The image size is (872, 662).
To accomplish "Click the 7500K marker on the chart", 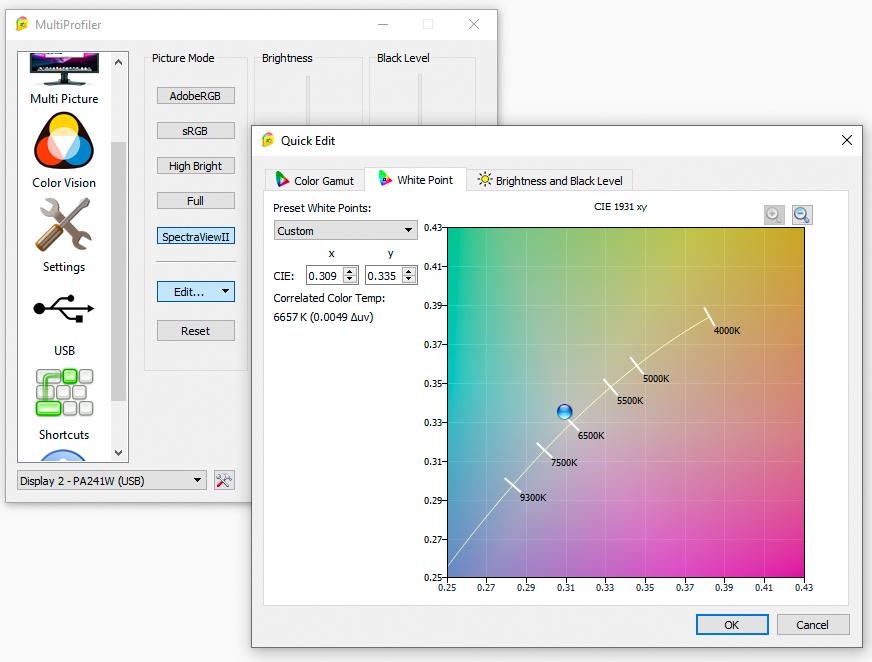I will [x=544, y=450].
